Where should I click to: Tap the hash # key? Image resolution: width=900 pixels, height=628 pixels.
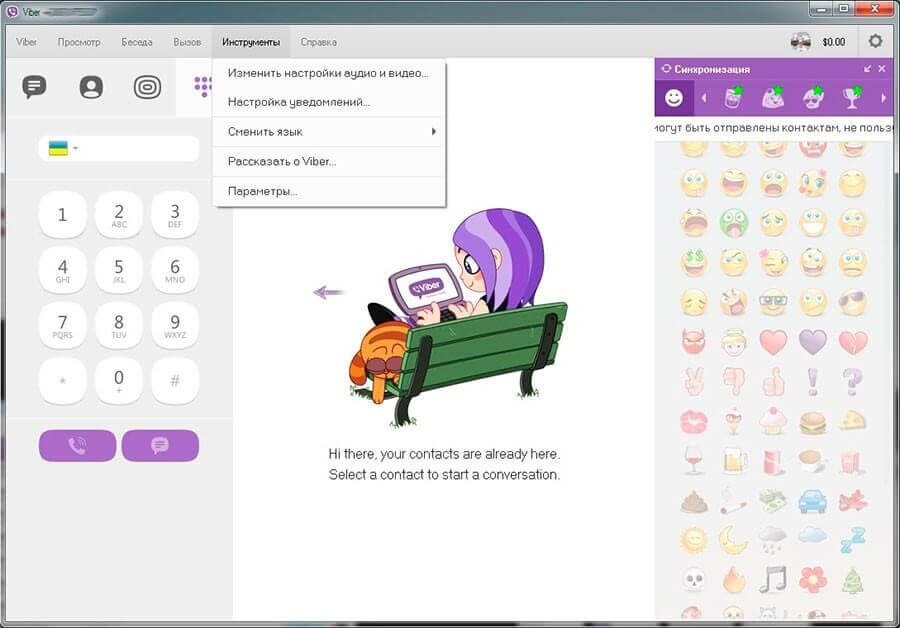tap(175, 381)
